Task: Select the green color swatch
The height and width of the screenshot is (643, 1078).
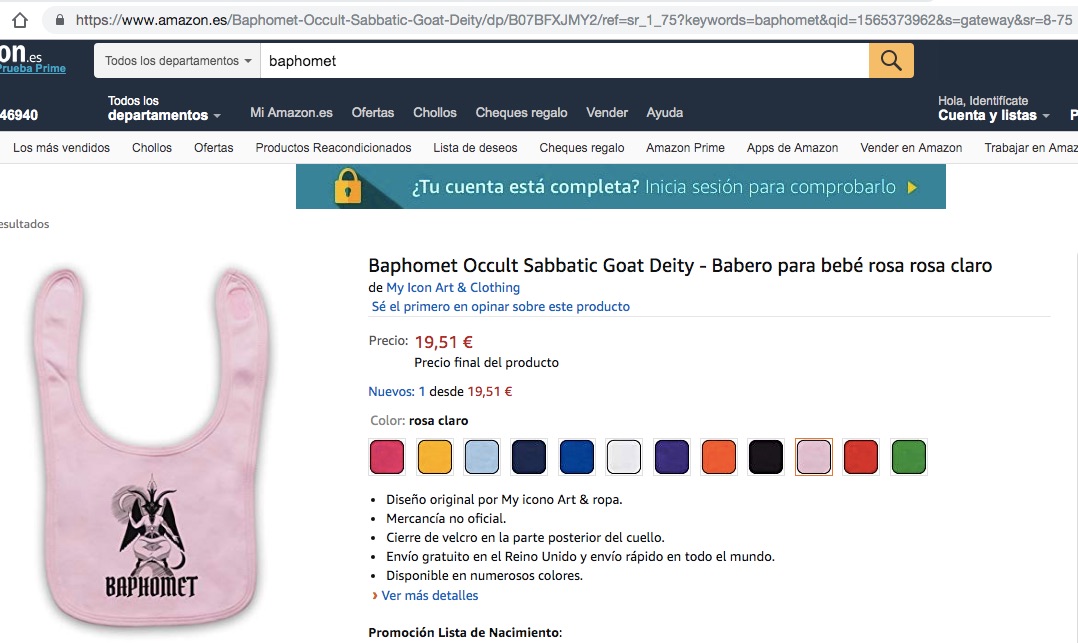Action: (909, 457)
